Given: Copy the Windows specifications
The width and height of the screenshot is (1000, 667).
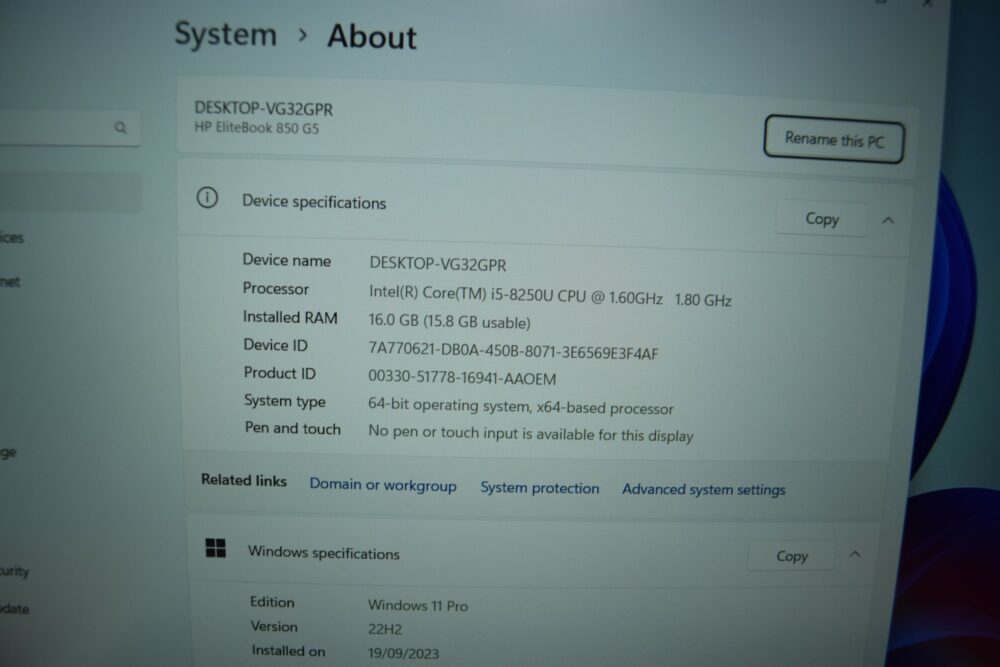Looking at the screenshot, I should (x=791, y=556).
